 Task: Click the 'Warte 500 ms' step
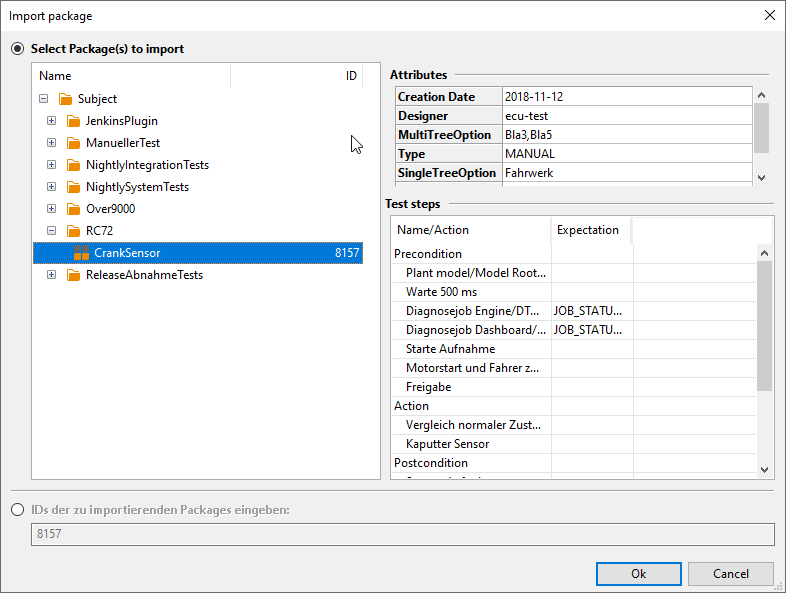tap(441, 292)
